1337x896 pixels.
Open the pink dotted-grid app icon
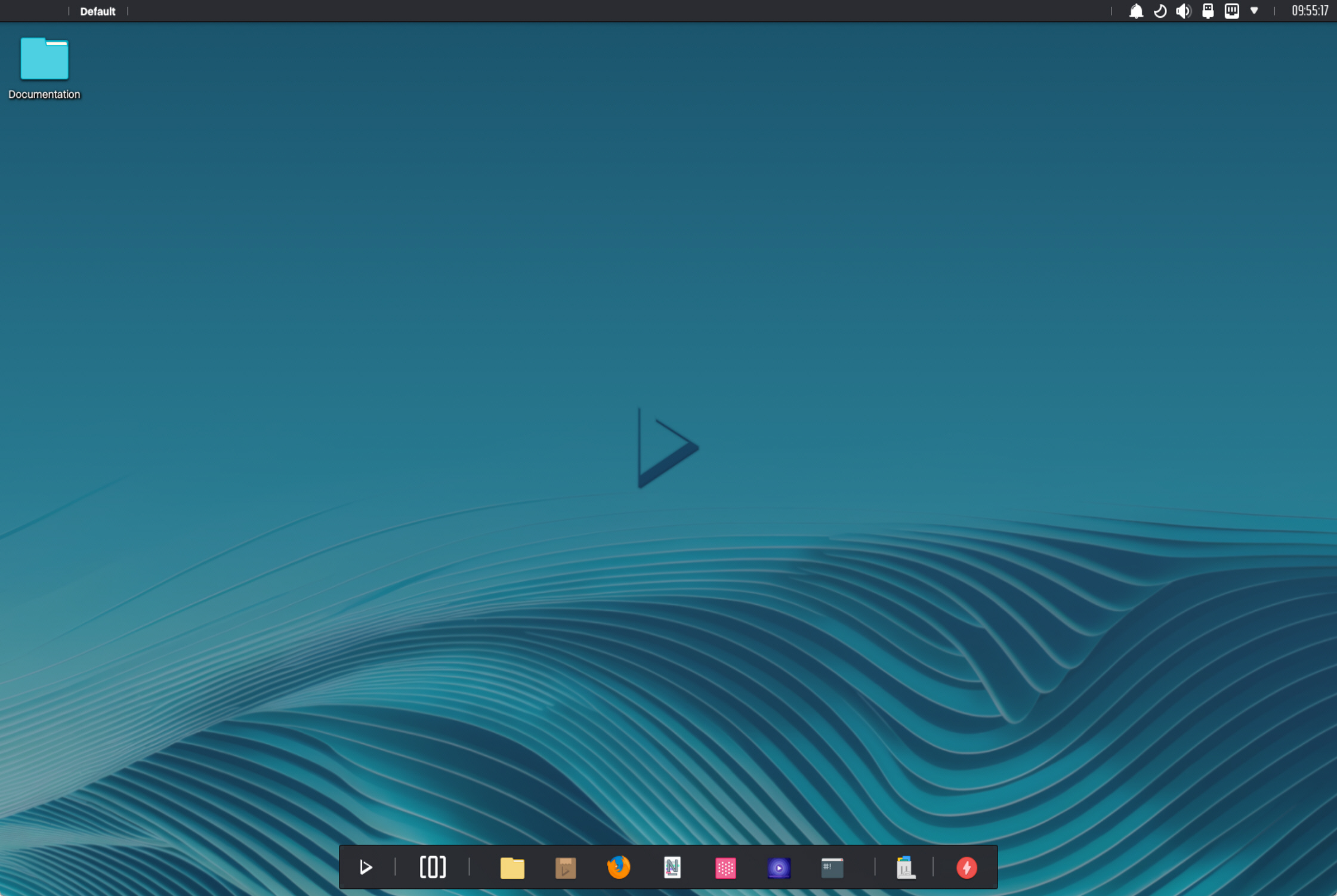(725, 868)
